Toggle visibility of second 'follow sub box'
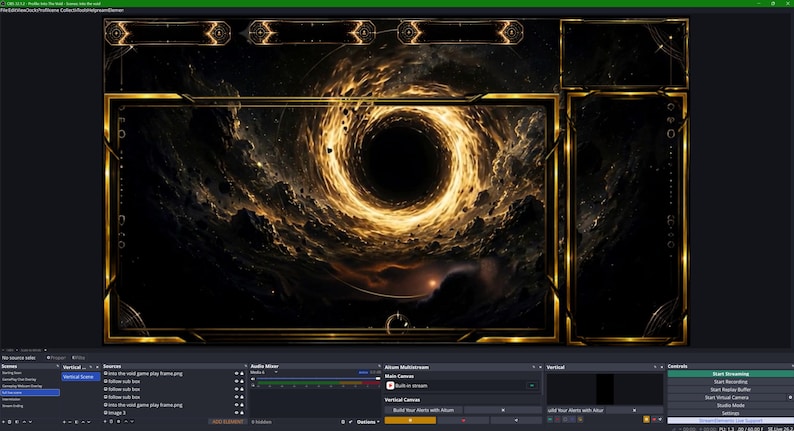The height and width of the screenshot is (431, 794). pyautogui.click(x=236, y=389)
